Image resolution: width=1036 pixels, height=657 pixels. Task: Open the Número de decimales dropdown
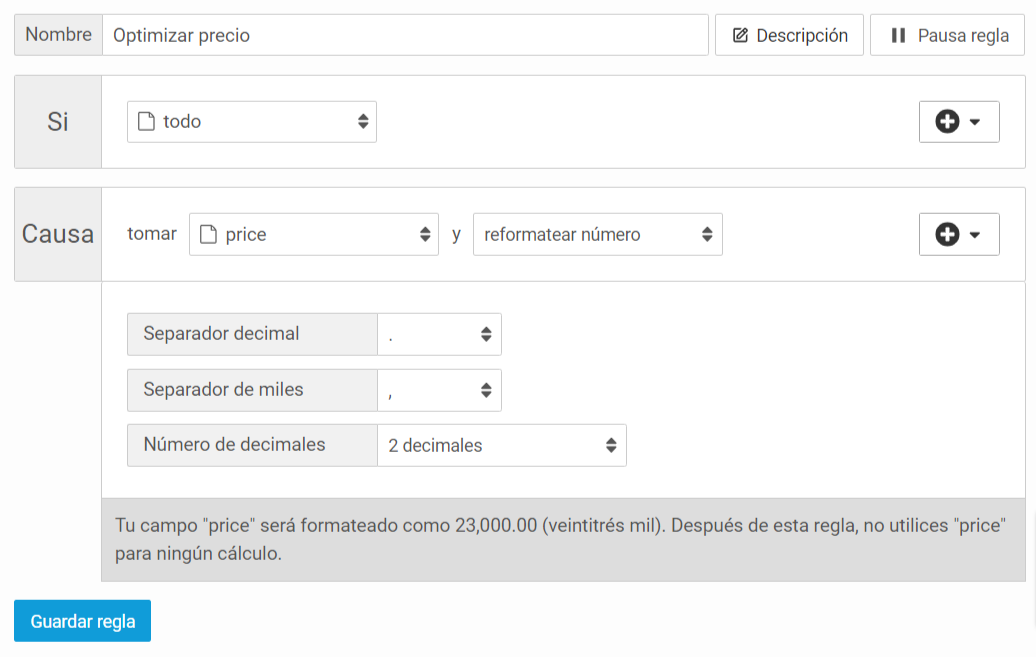[x=501, y=445]
